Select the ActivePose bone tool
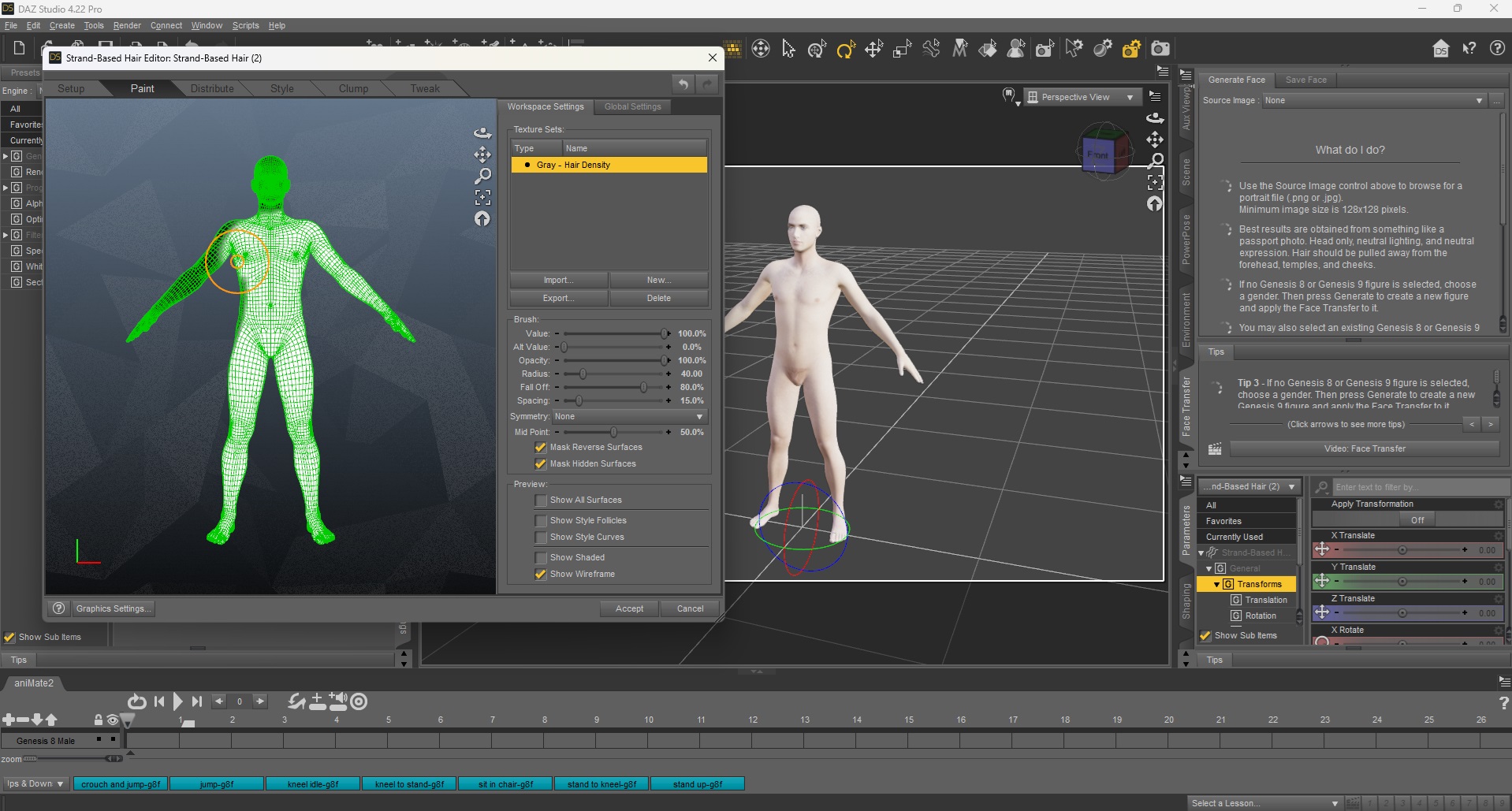 931,50
